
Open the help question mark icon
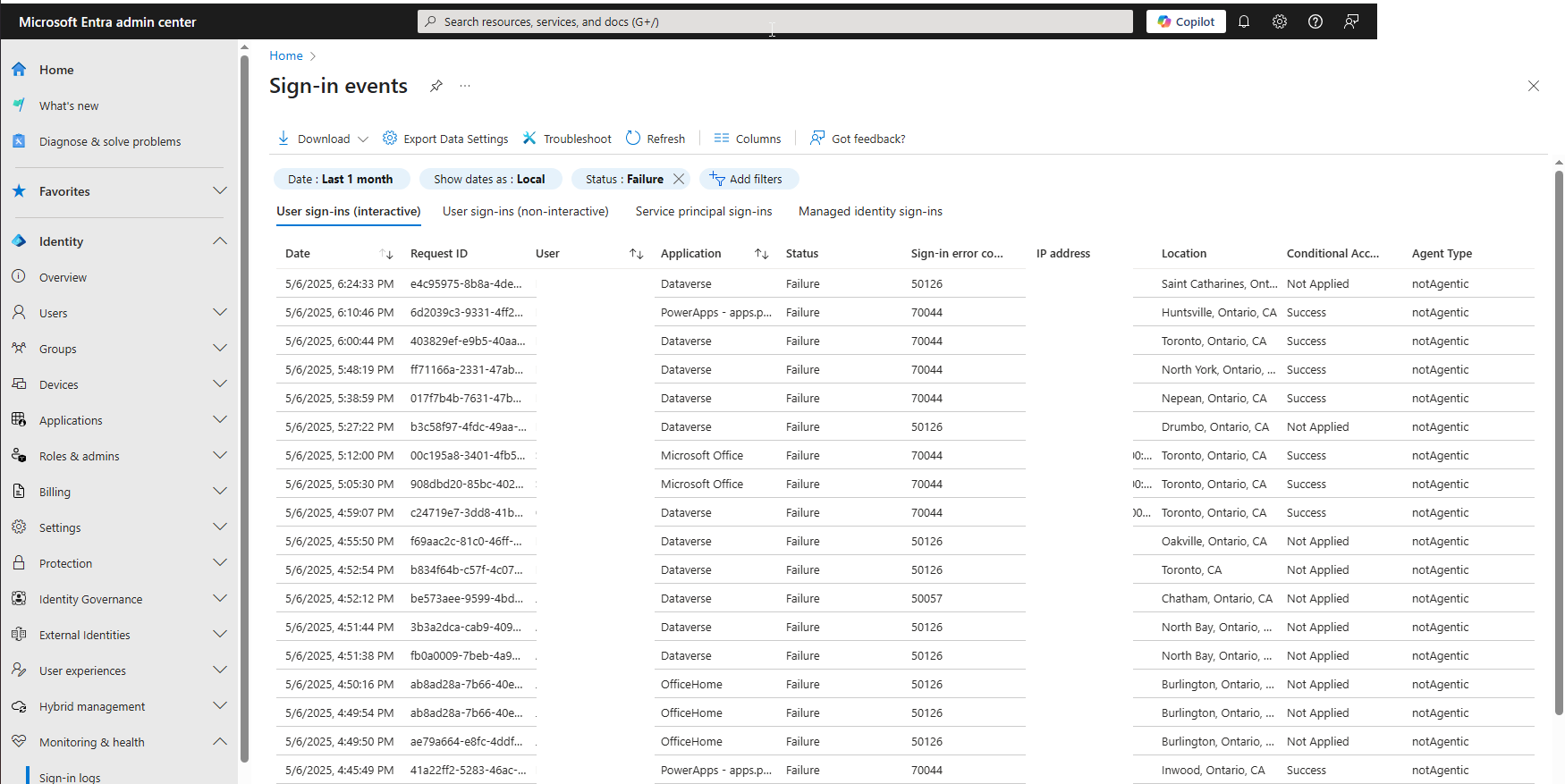tap(1315, 21)
